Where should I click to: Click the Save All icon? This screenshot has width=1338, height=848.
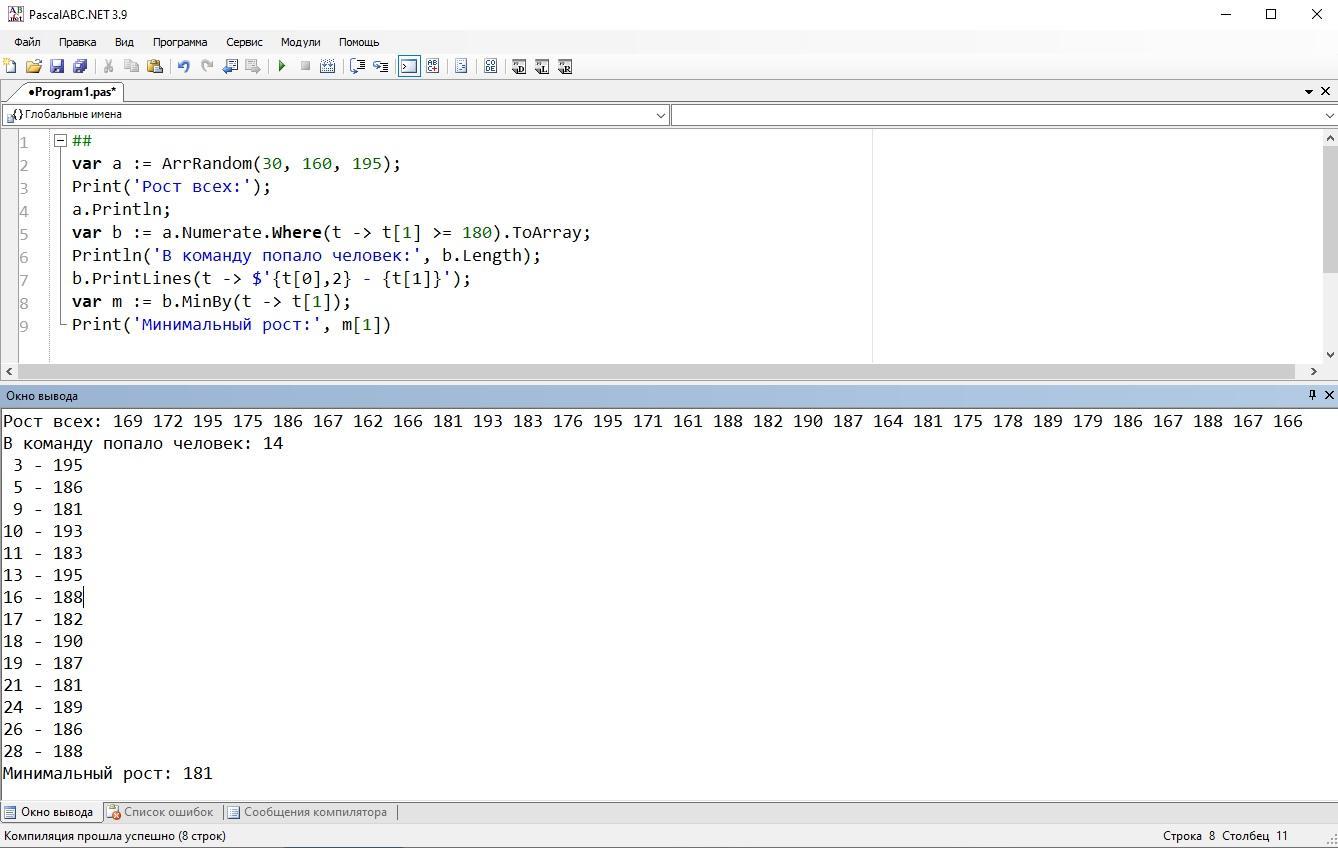click(x=80, y=67)
